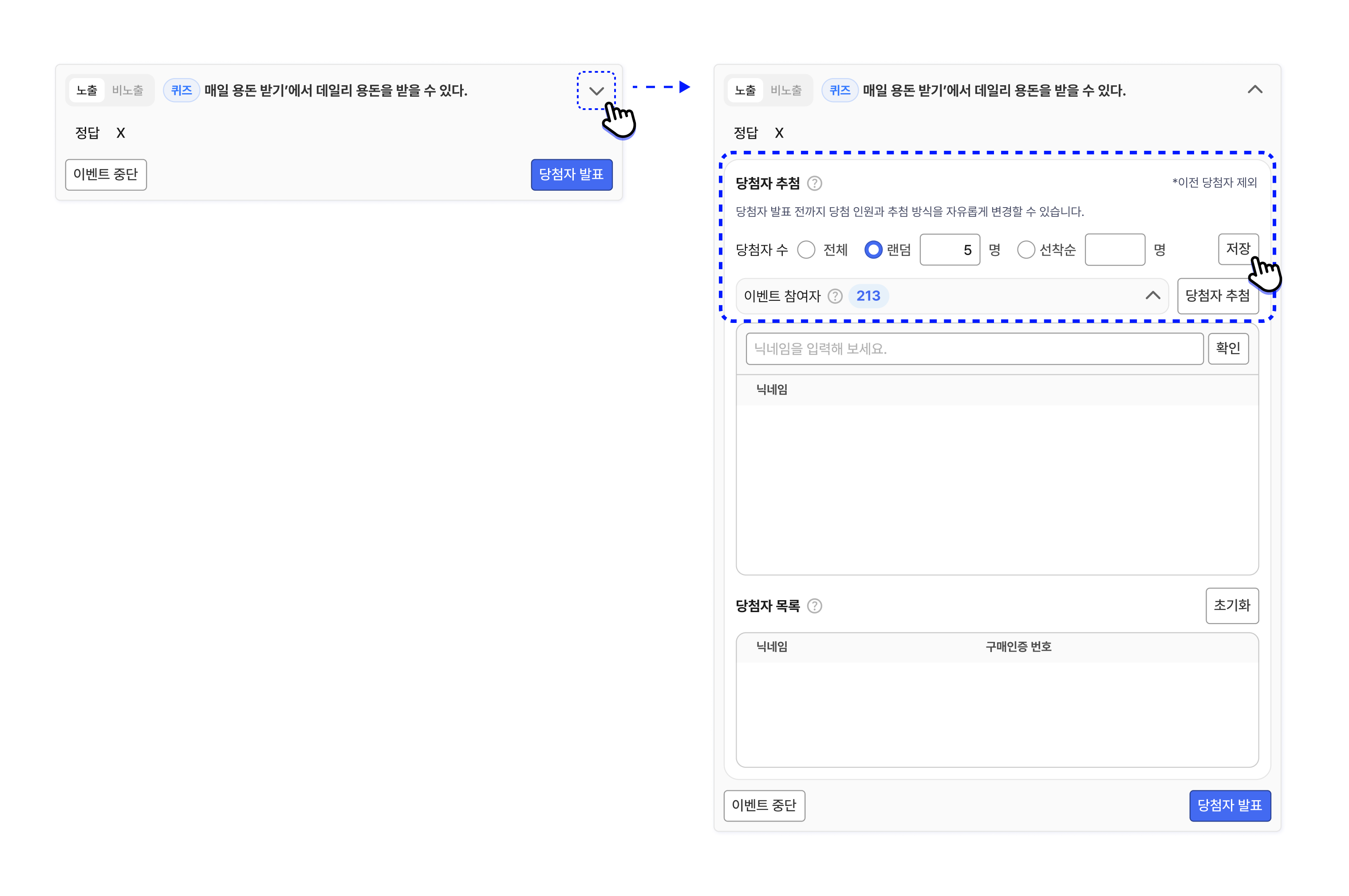Viewport: 1349px width, 896px height.
Task: Click 퀴즈 badge in left card
Action: (181, 90)
